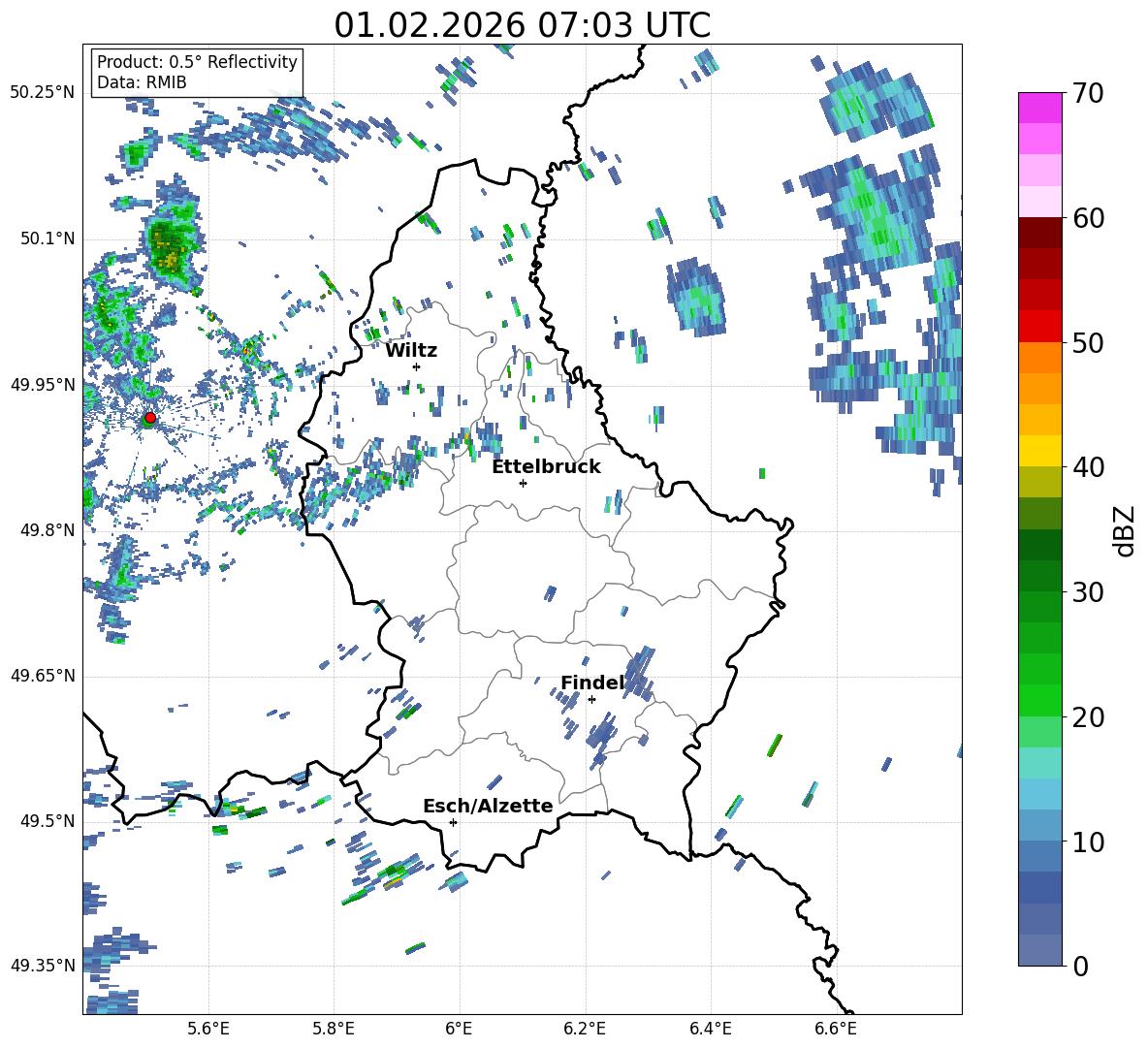Click the Product: 0.5° Reflectivity text
1148x1048 pixels.
pos(197,61)
